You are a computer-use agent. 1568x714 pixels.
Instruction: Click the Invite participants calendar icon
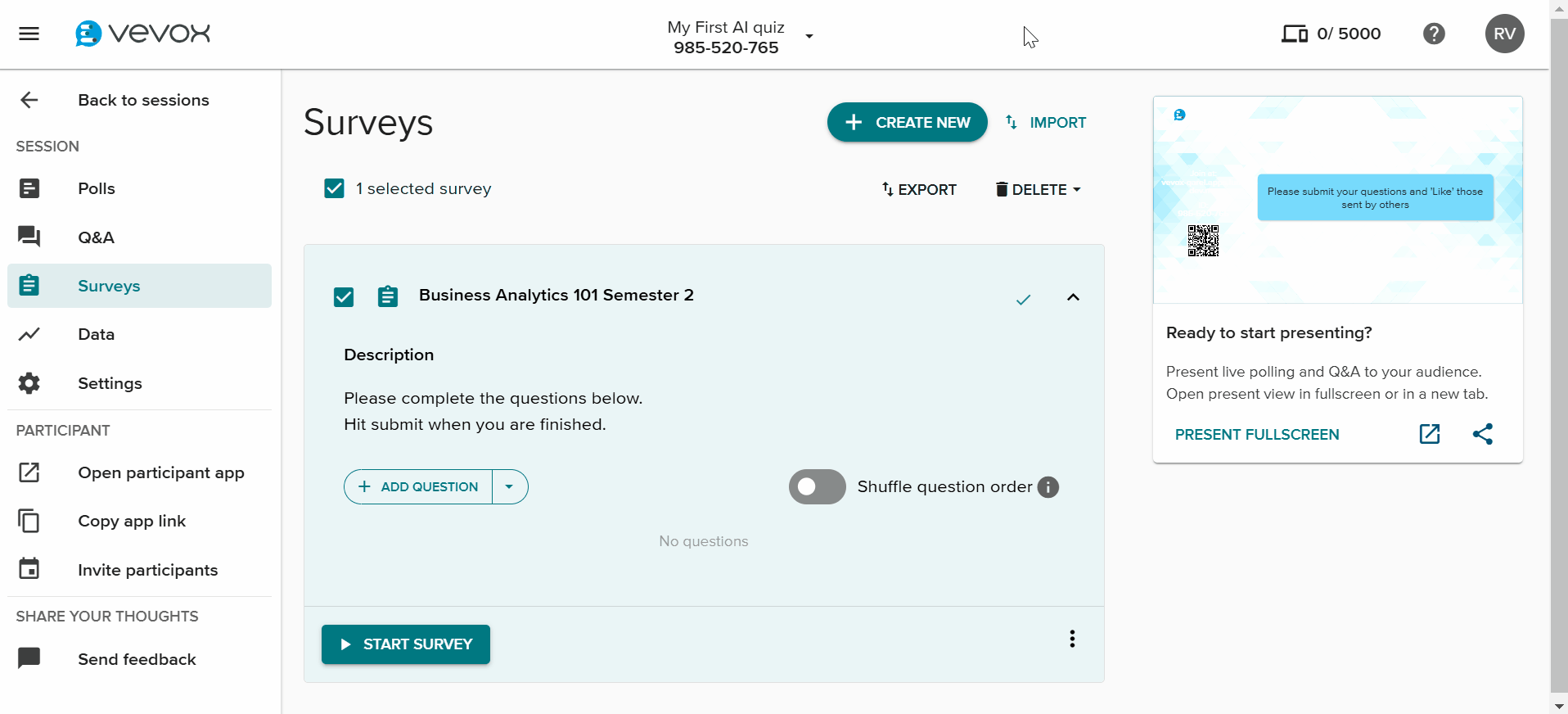click(x=29, y=569)
